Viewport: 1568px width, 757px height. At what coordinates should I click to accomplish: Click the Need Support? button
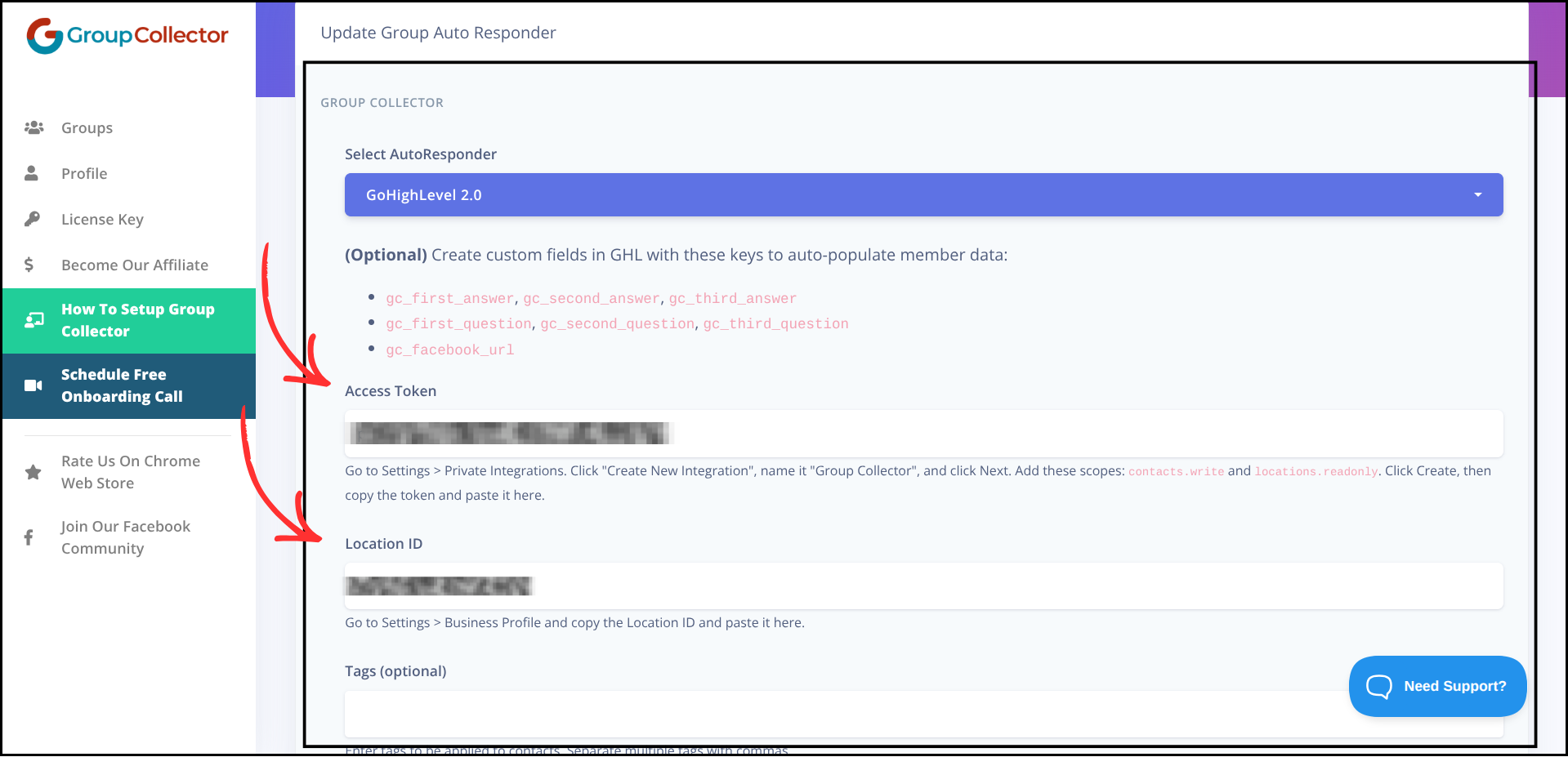[1437, 686]
